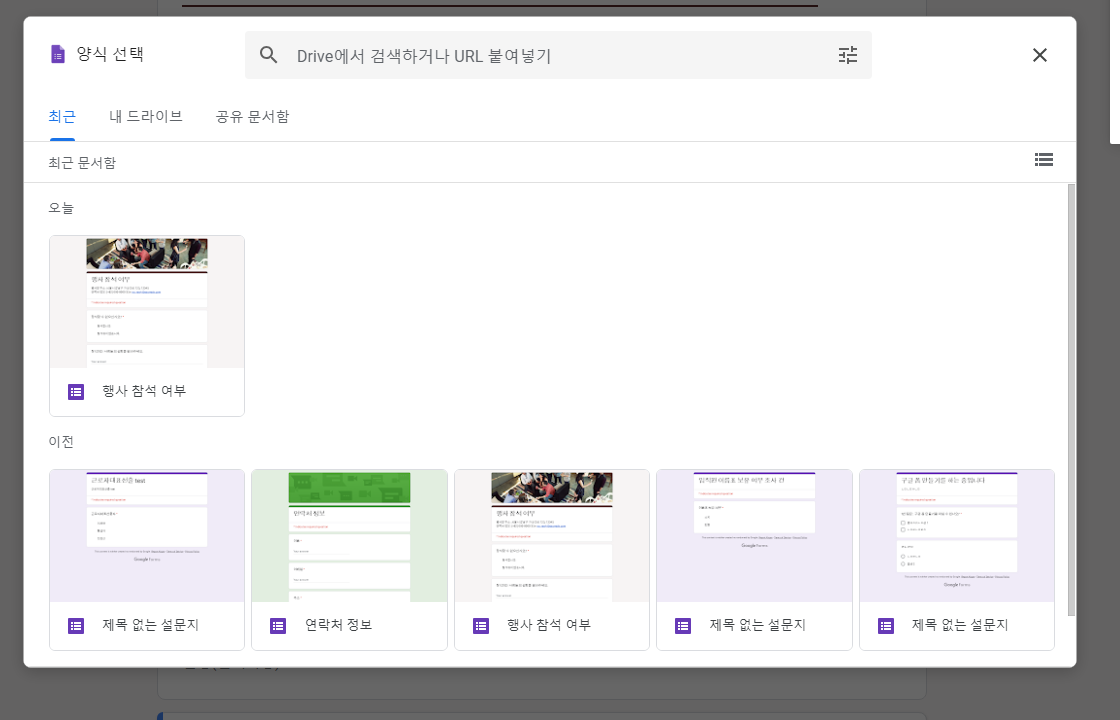Open today's 행사 참석 여부 form

[x=147, y=302]
